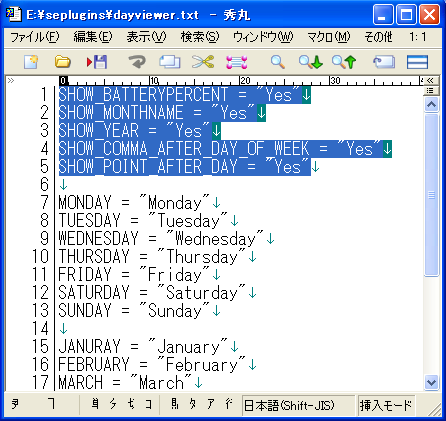The image size is (446, 421).
Task: Save the file using the floppy disk icon
Action: pyautogui.click(x=97, y=62)
